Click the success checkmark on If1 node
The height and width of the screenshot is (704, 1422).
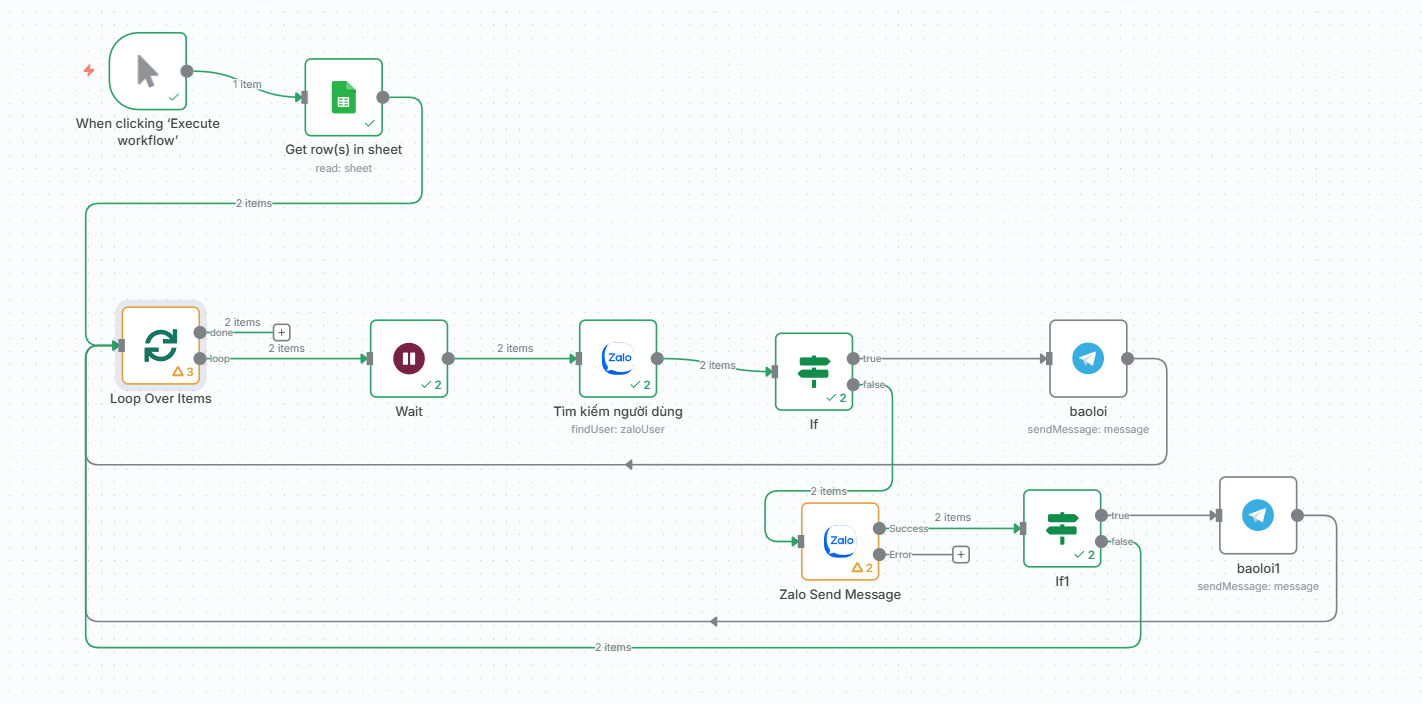(1079, 554)
